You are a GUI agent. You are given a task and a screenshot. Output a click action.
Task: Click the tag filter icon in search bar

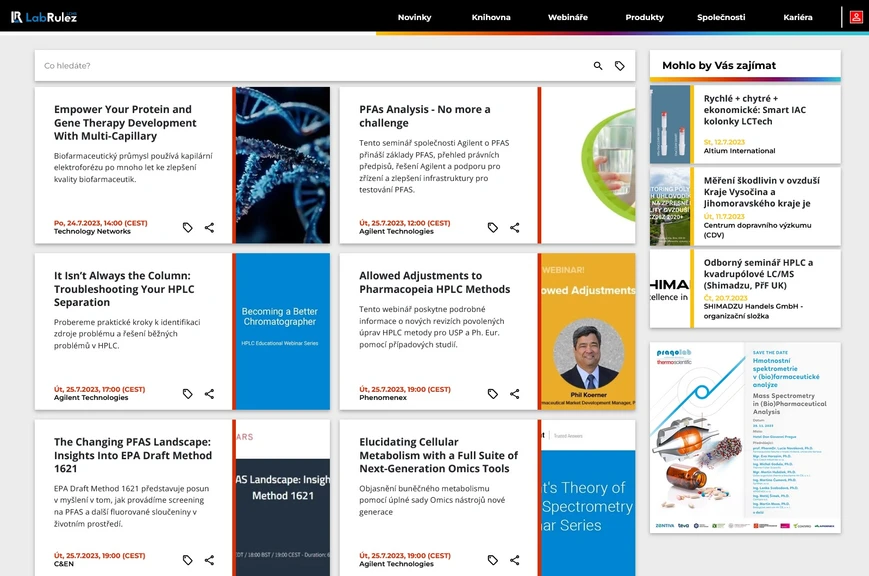click(620, 66)
